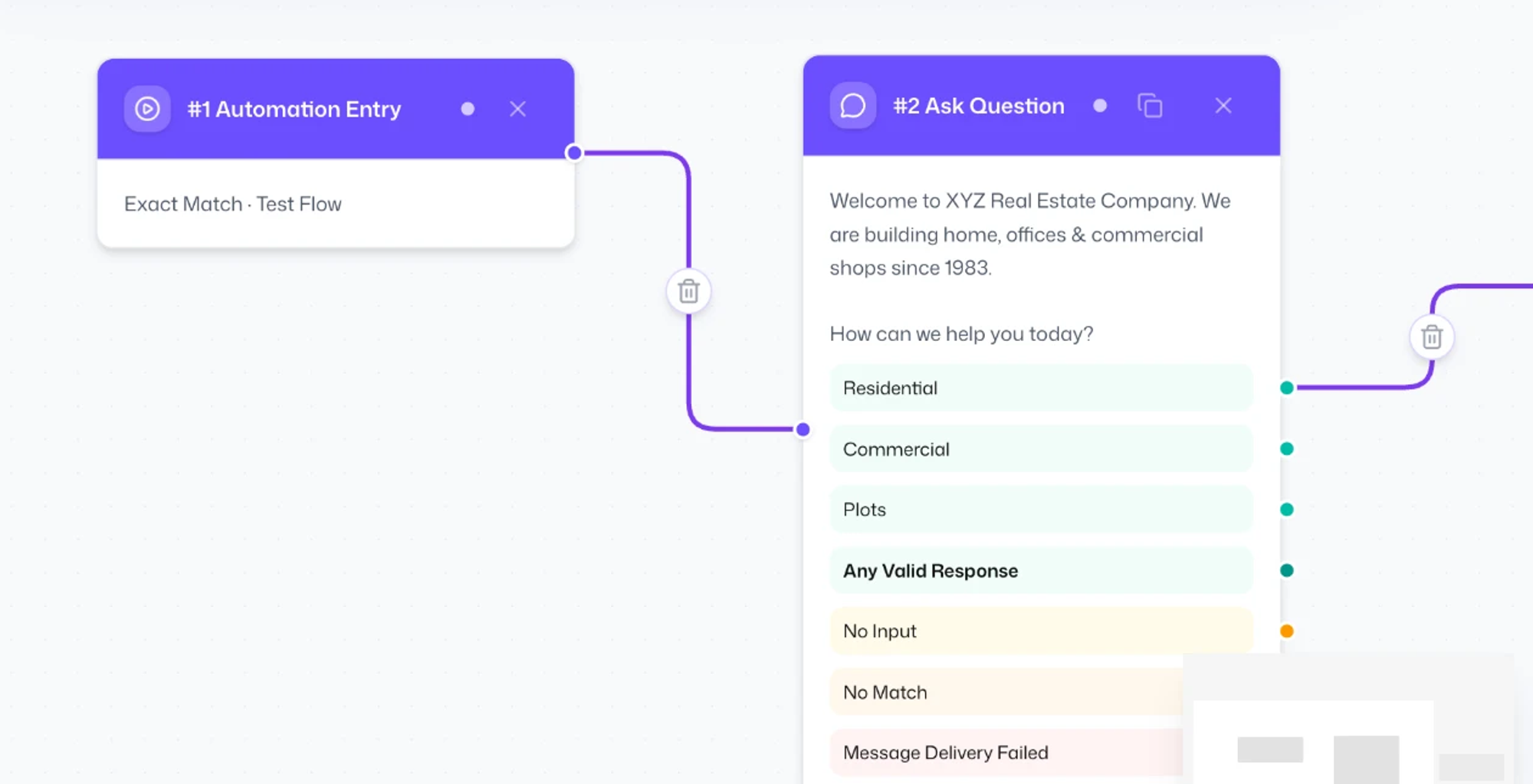Click the 'Exact Match · Test Flow' text
The width and height of the screenshot is (1533, 784).
tap(233, 204)
